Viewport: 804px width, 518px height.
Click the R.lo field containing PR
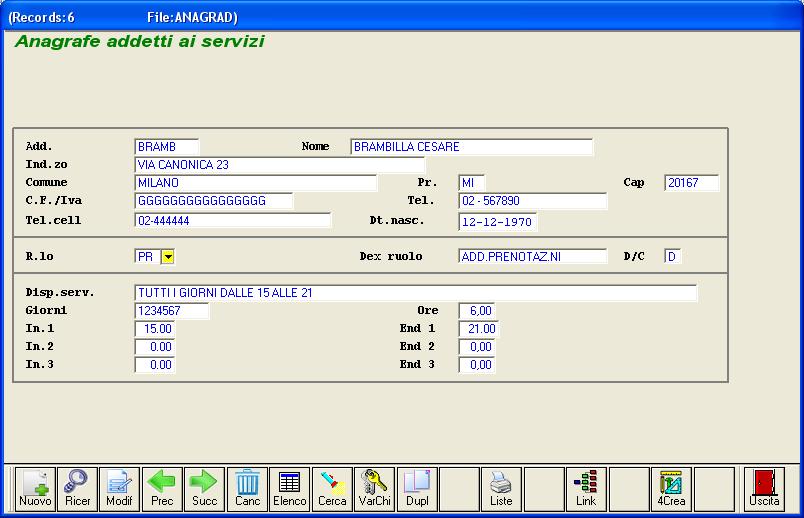point(148,256)
